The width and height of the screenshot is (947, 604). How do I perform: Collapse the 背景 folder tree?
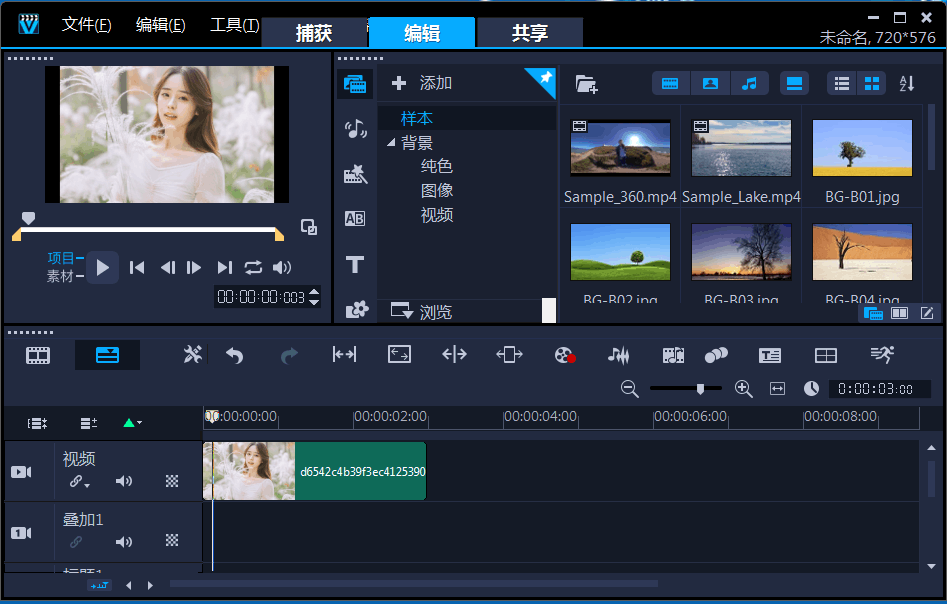tap(390, 143)
